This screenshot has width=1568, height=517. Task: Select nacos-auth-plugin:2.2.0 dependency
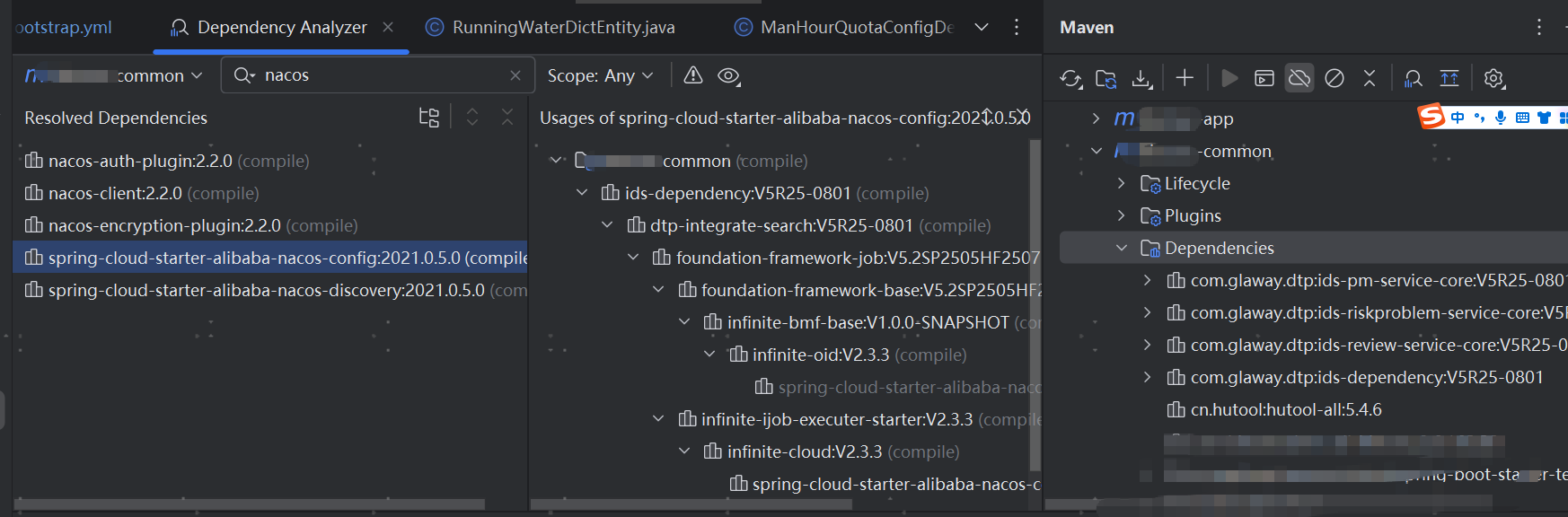[x=269, y=161]
